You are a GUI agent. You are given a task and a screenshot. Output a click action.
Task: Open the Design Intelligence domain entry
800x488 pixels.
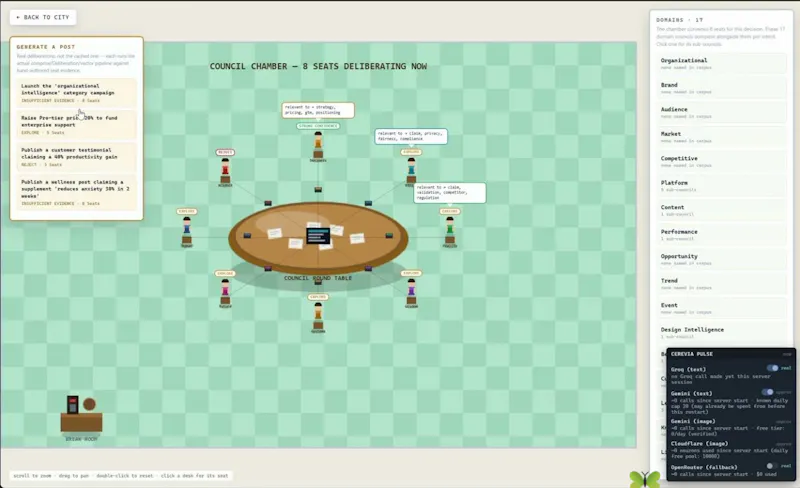coord(721,333)
